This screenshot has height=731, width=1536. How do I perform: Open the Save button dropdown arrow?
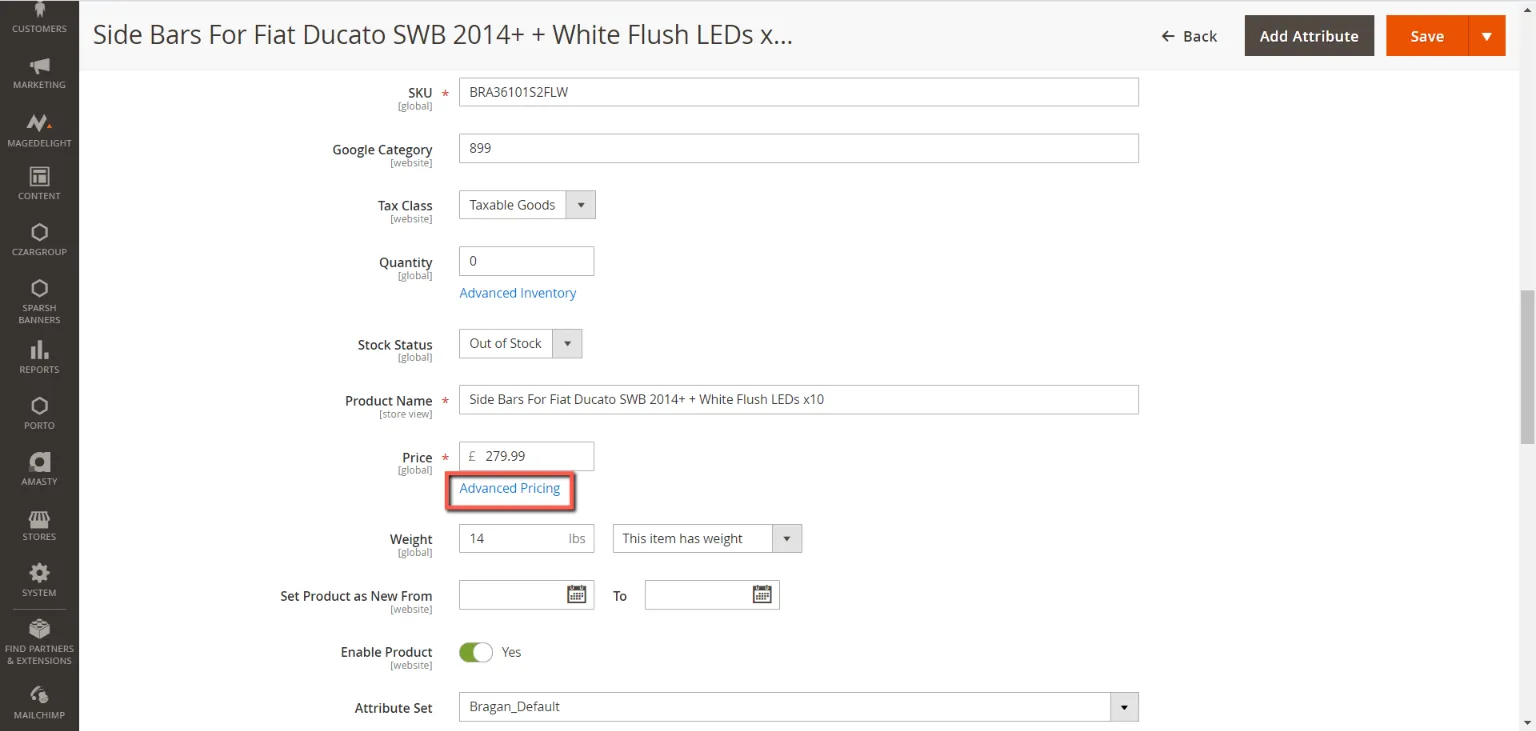point(1487,36)
